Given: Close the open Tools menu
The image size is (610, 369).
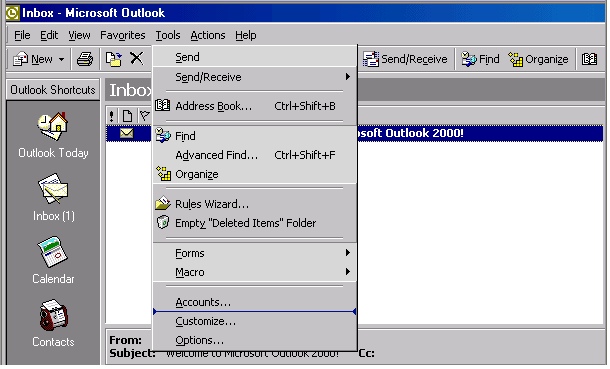Looking at the screenshot, I should 168,35.
